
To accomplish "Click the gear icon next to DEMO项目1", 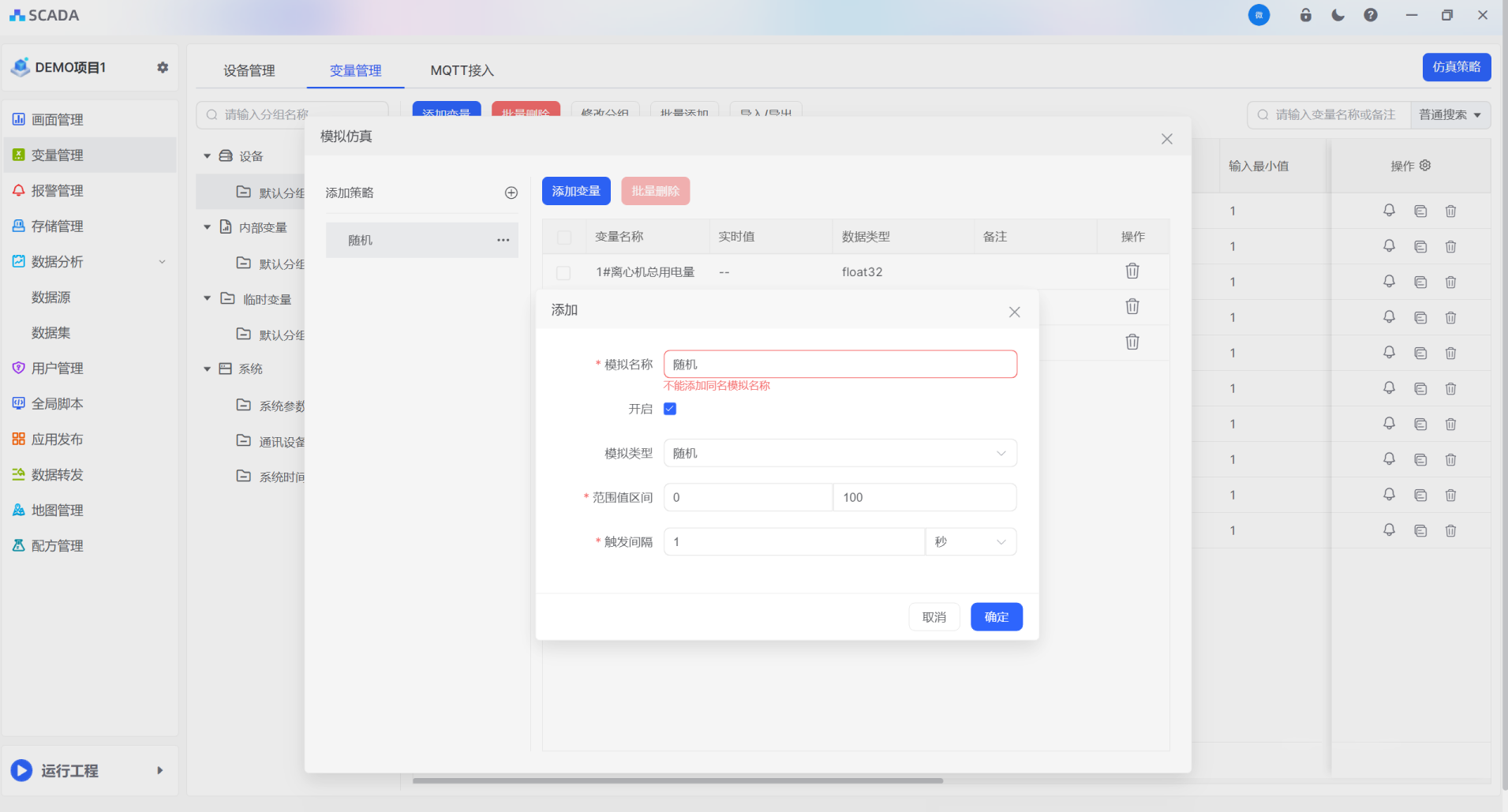I will click(163, 68).
